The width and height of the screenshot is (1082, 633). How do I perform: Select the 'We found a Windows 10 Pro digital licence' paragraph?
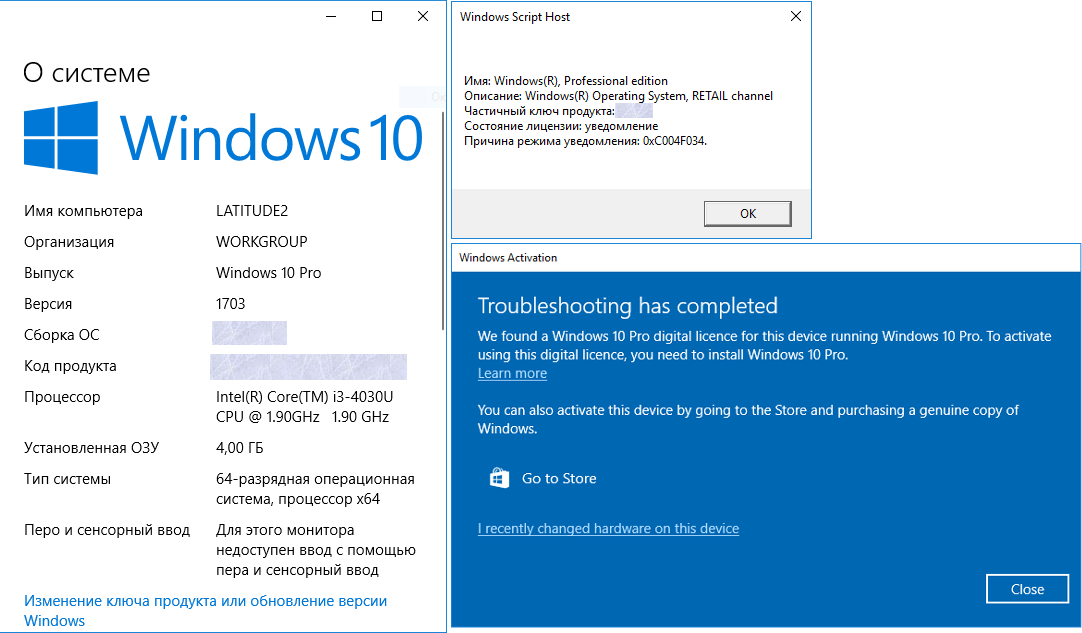(x=765, y=346)
